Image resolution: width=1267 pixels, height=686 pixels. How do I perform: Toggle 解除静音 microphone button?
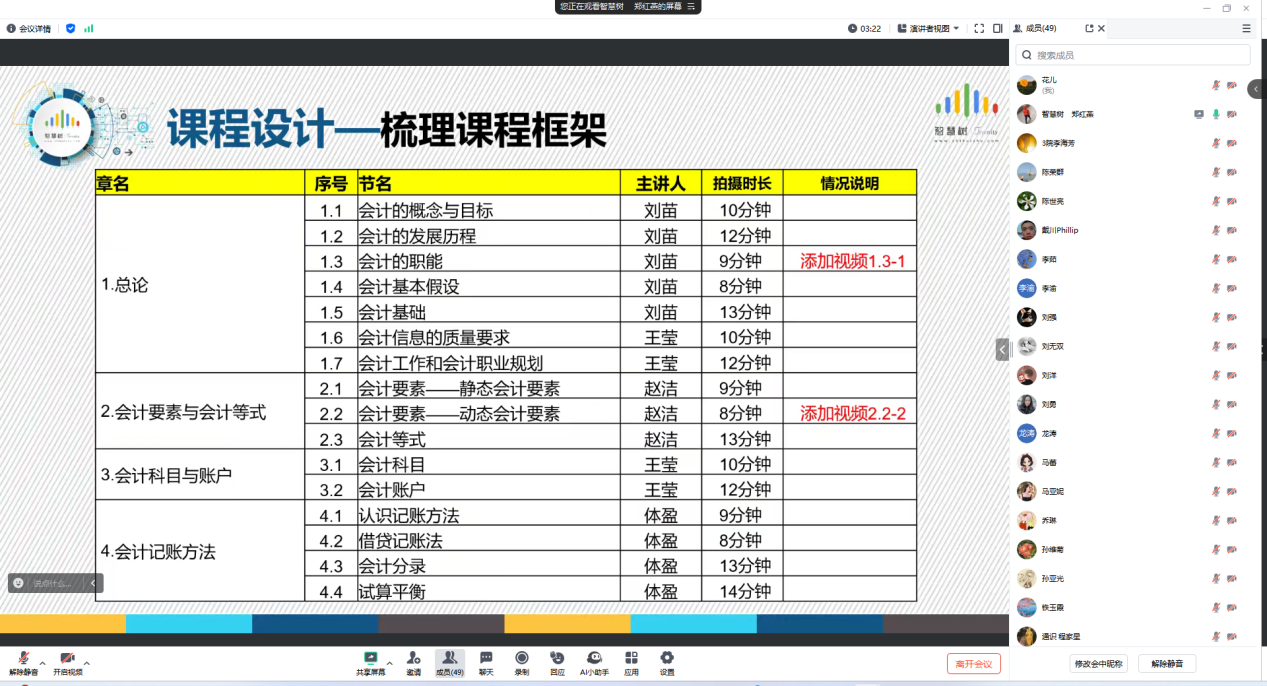pos(23,662)
